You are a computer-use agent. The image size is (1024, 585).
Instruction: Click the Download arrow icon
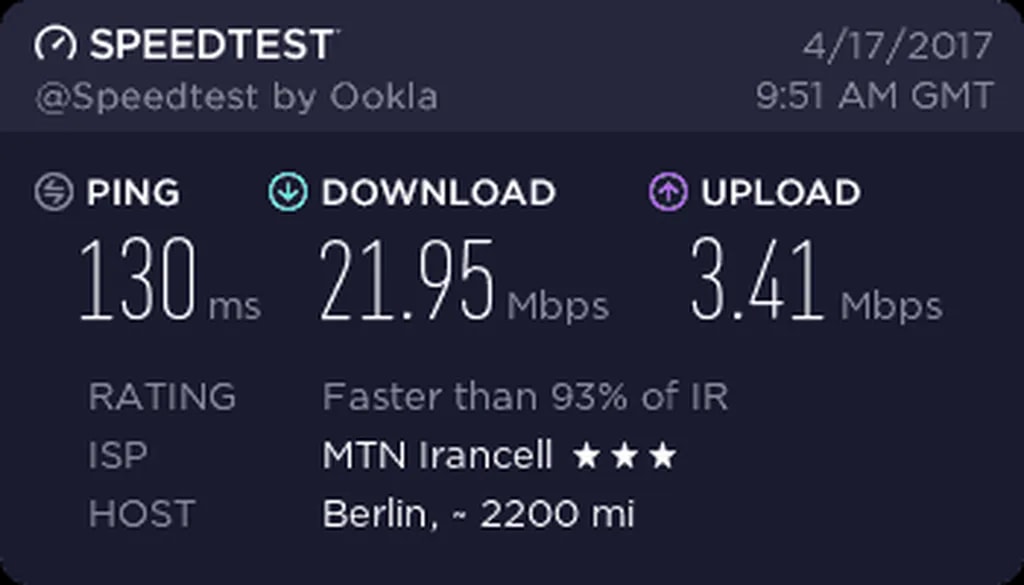(x=288, y=192)
